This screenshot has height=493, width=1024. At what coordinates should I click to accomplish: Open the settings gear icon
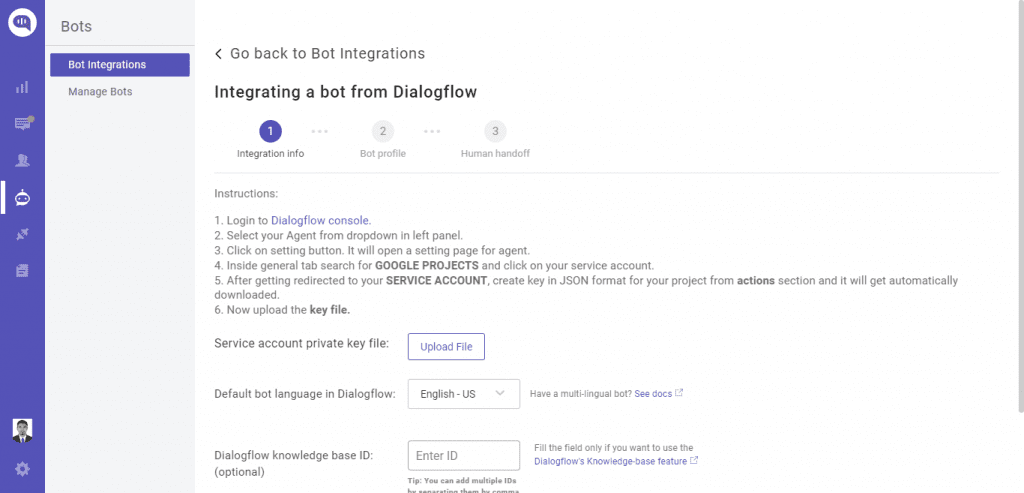pos(22,468)
